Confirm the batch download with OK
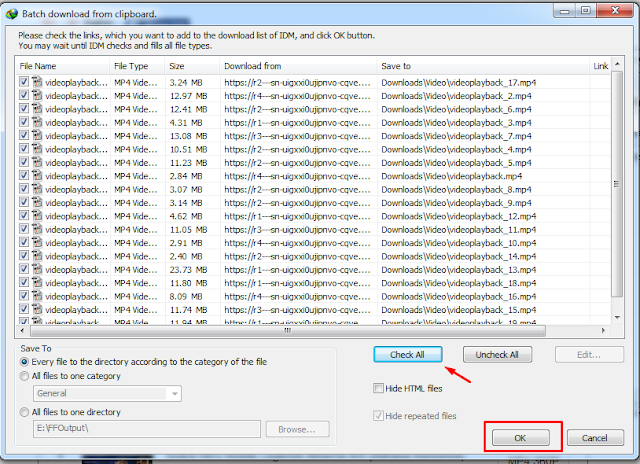Image resolution: width=640 pixels, height=464 pixels. (519, 438)
